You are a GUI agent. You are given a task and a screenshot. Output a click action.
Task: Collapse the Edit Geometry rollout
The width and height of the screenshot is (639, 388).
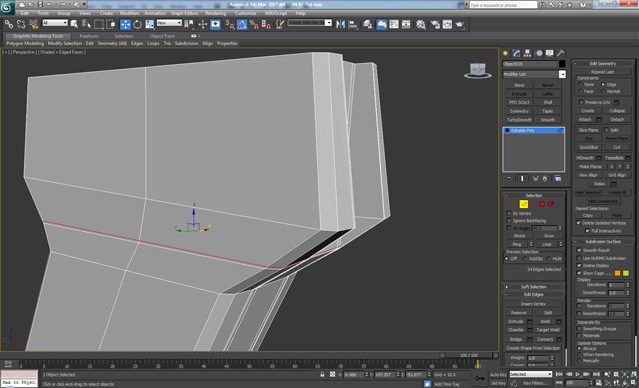coord(603,64)
